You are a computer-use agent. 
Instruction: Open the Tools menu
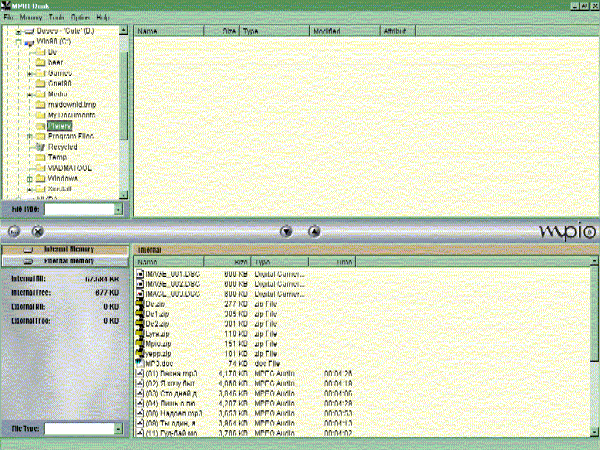(56, 18)
